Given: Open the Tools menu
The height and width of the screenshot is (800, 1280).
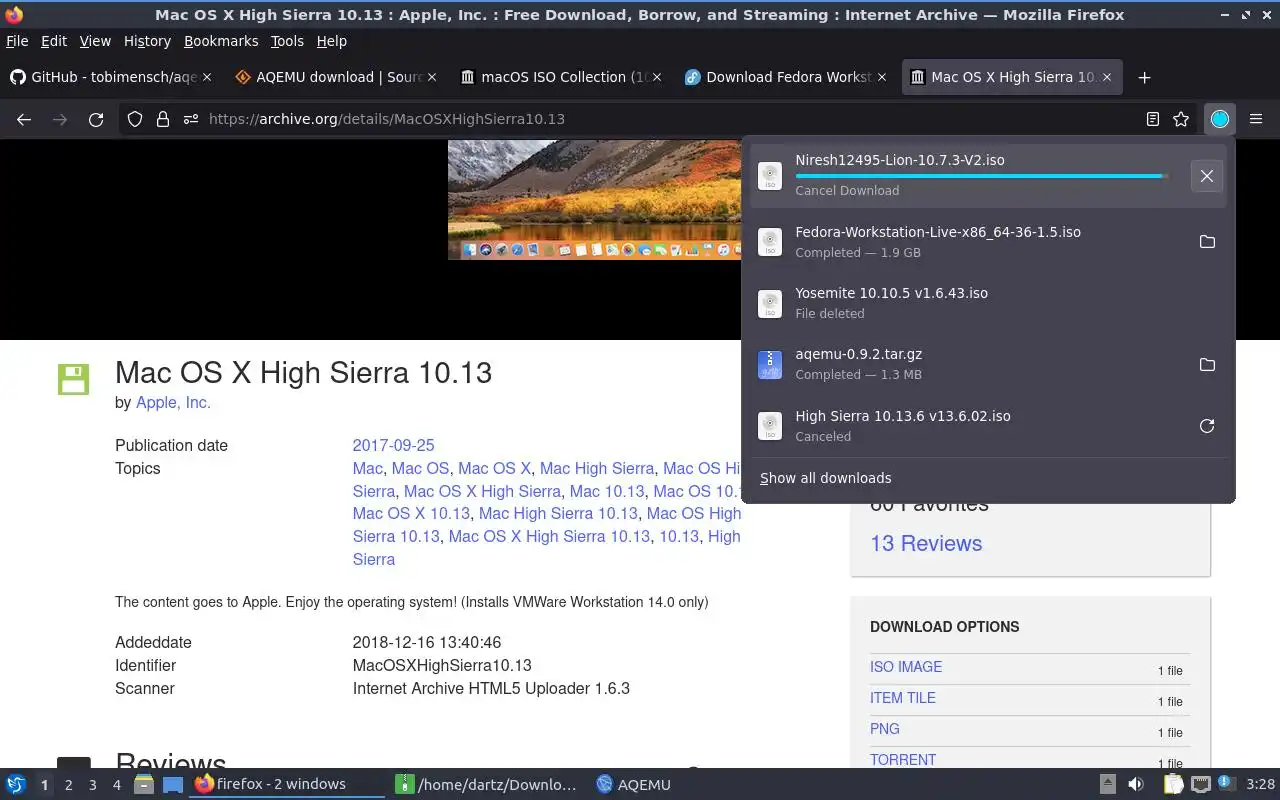Looking at the screenshot, I should [x=287, y=41].
